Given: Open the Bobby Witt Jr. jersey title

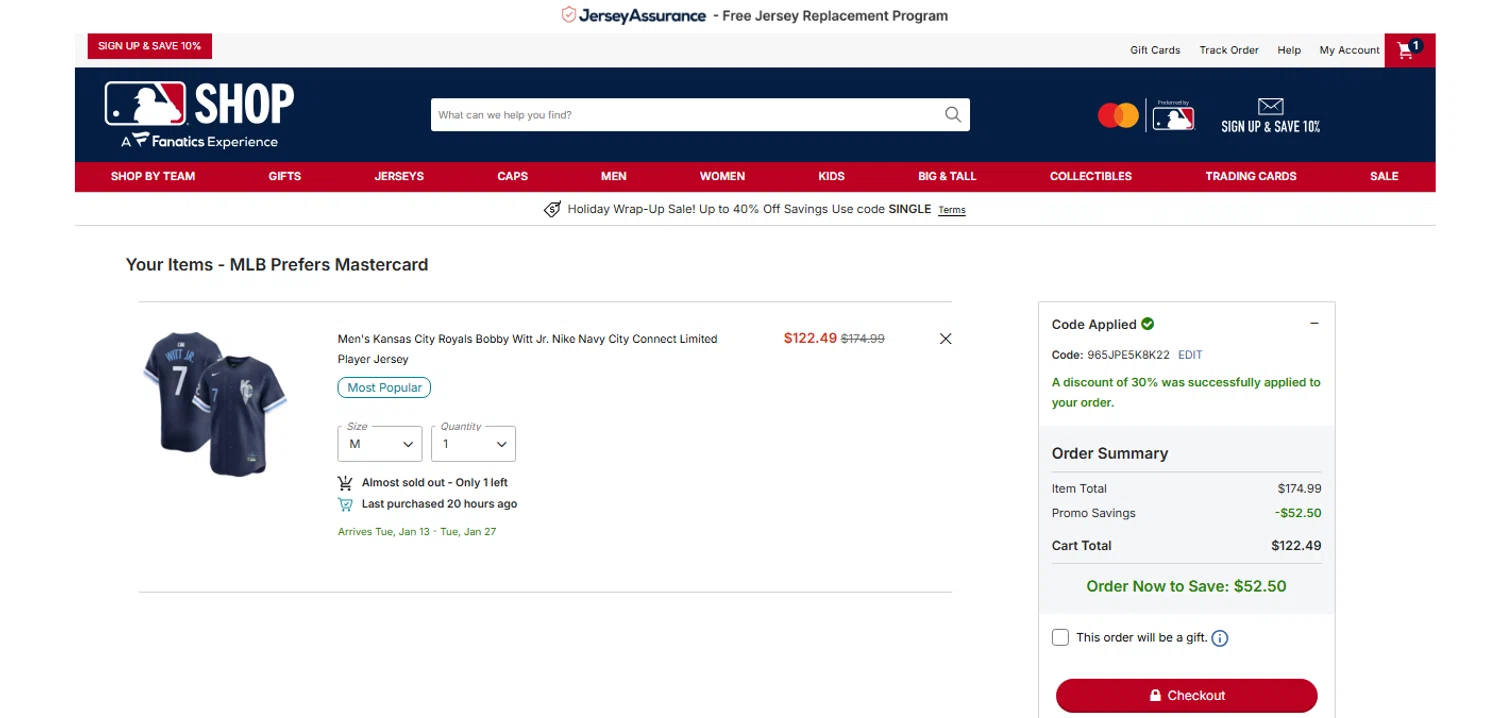Looking at the screenshot, I should [527, 349].
